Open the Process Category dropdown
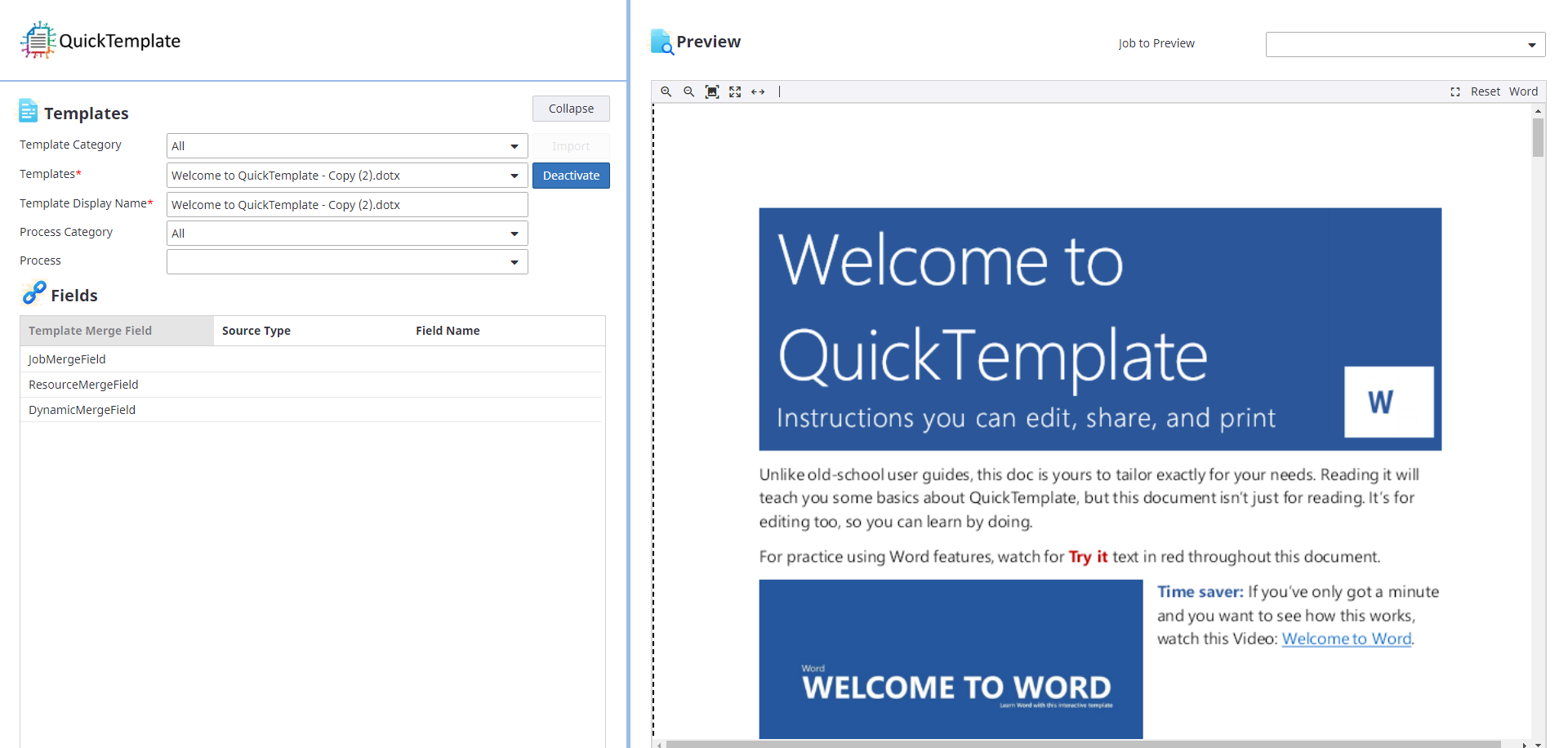The height and width of the screenshot is (748, 1568). [x=514, y=234]
